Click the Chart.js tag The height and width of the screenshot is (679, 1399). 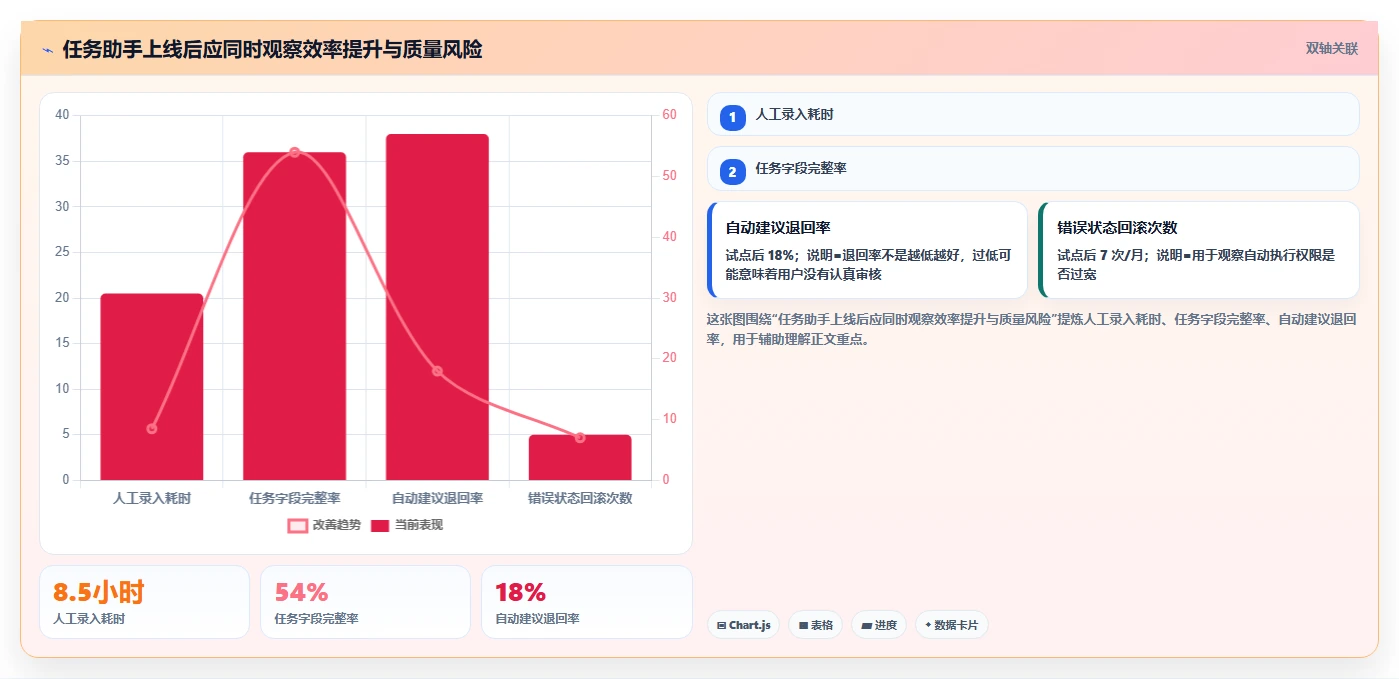(x=743, y=625)
